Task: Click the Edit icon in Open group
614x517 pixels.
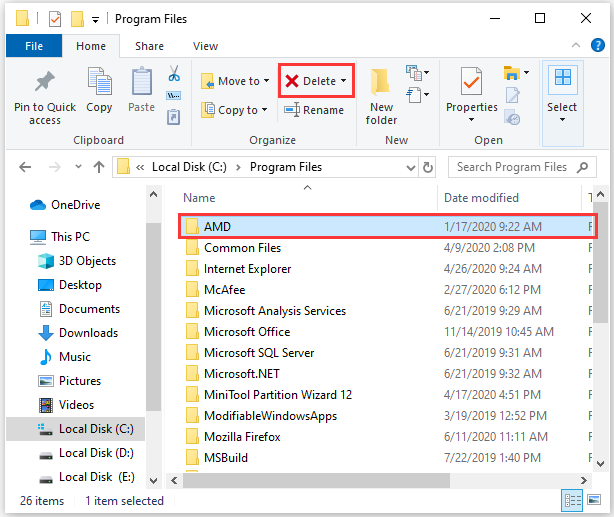Action: pos(513,95)
